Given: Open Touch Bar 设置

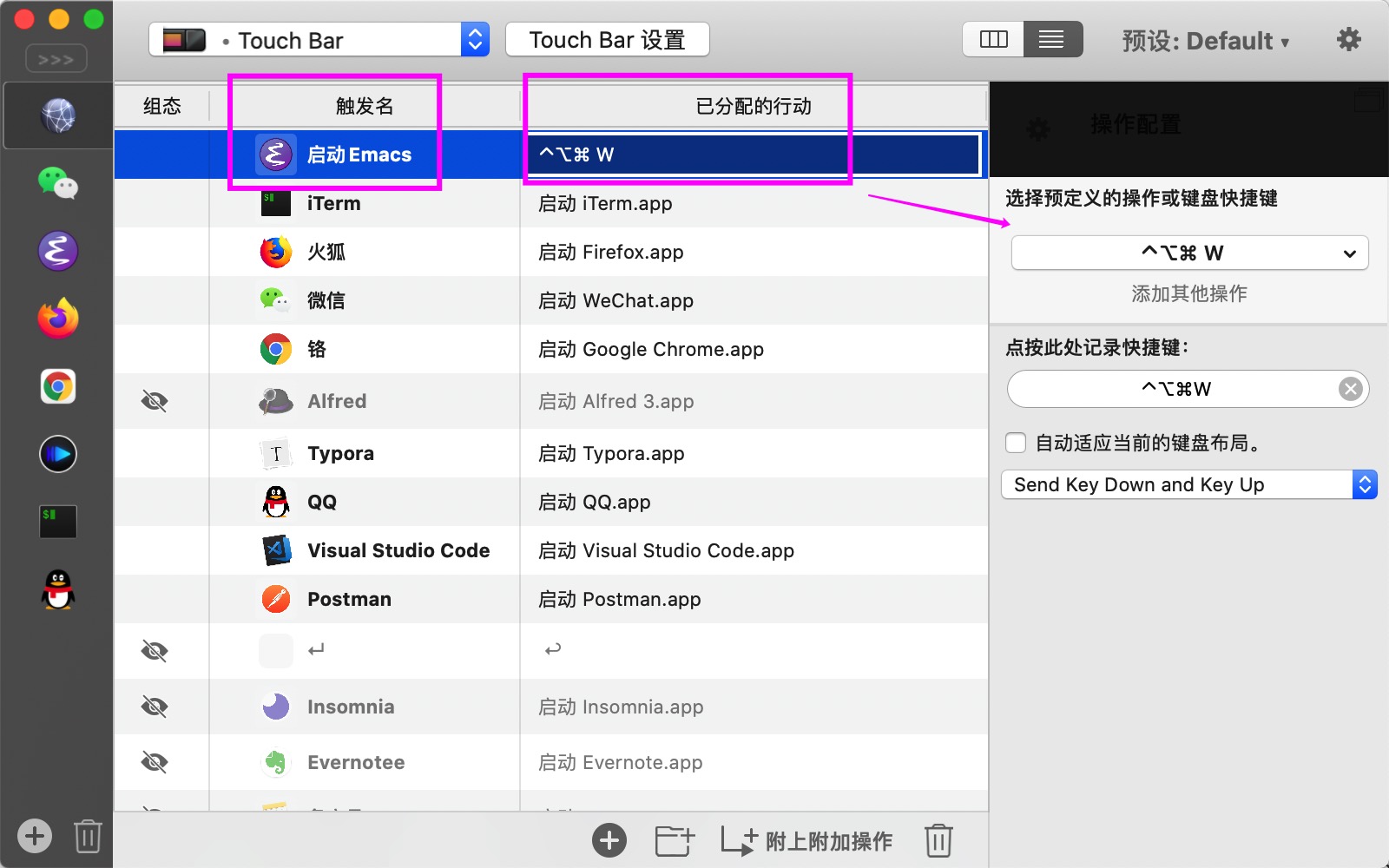Looking at the screenshot, I should tap(607, 40).
